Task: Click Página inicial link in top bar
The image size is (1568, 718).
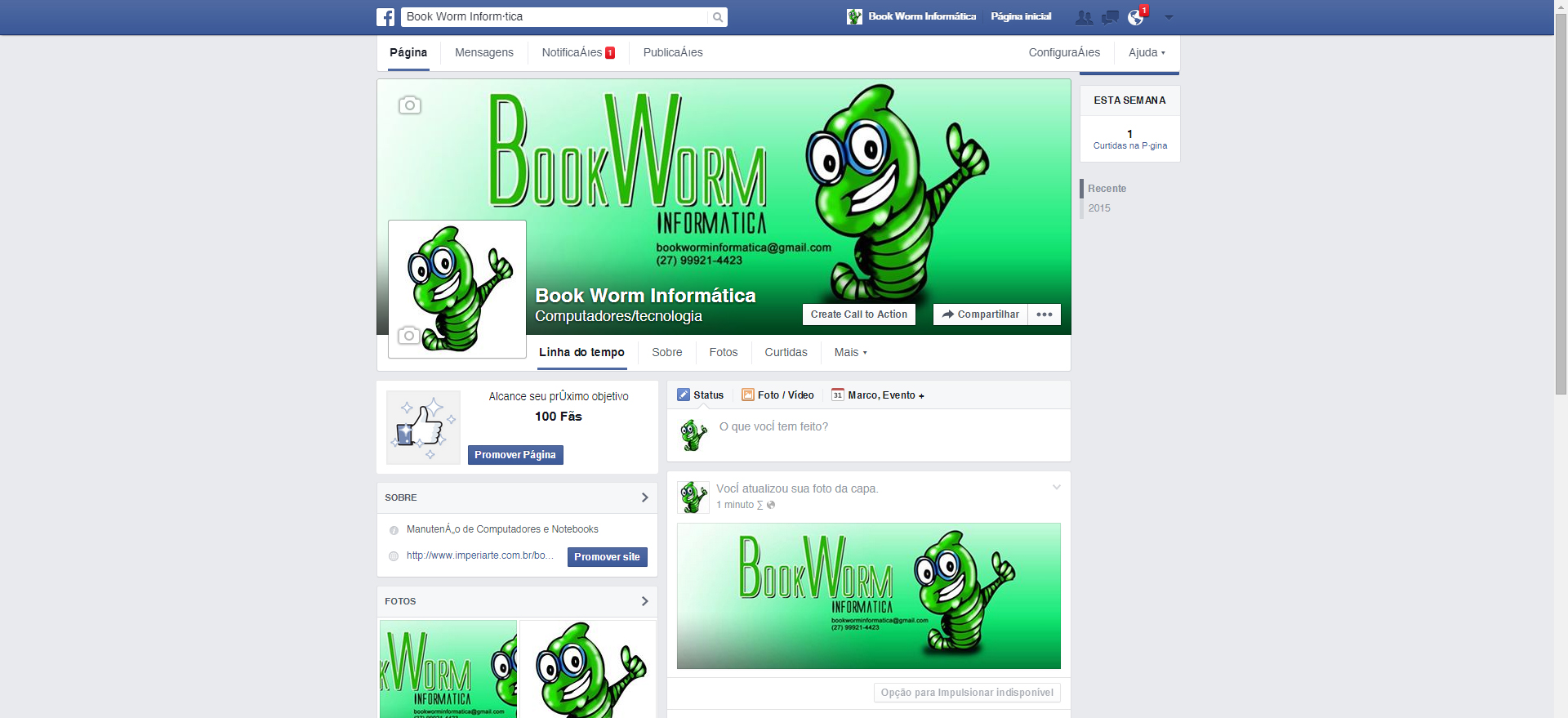Action: point(1021,16)
